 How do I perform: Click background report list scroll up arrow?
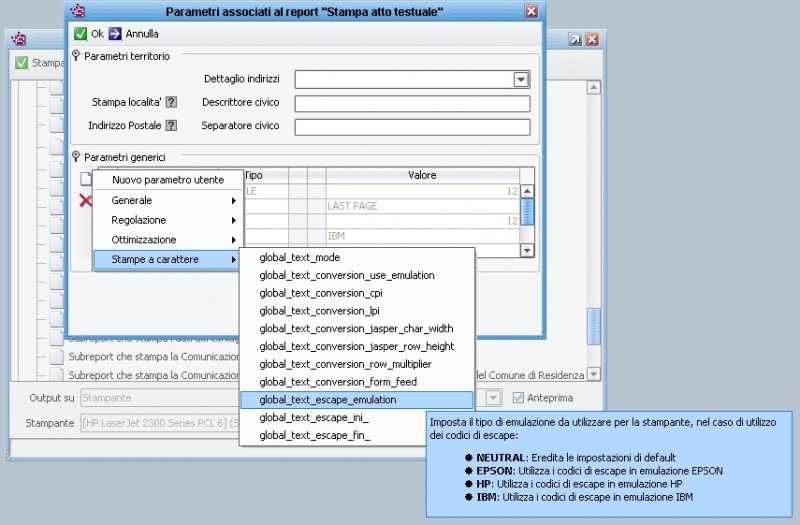coord(593,87)
